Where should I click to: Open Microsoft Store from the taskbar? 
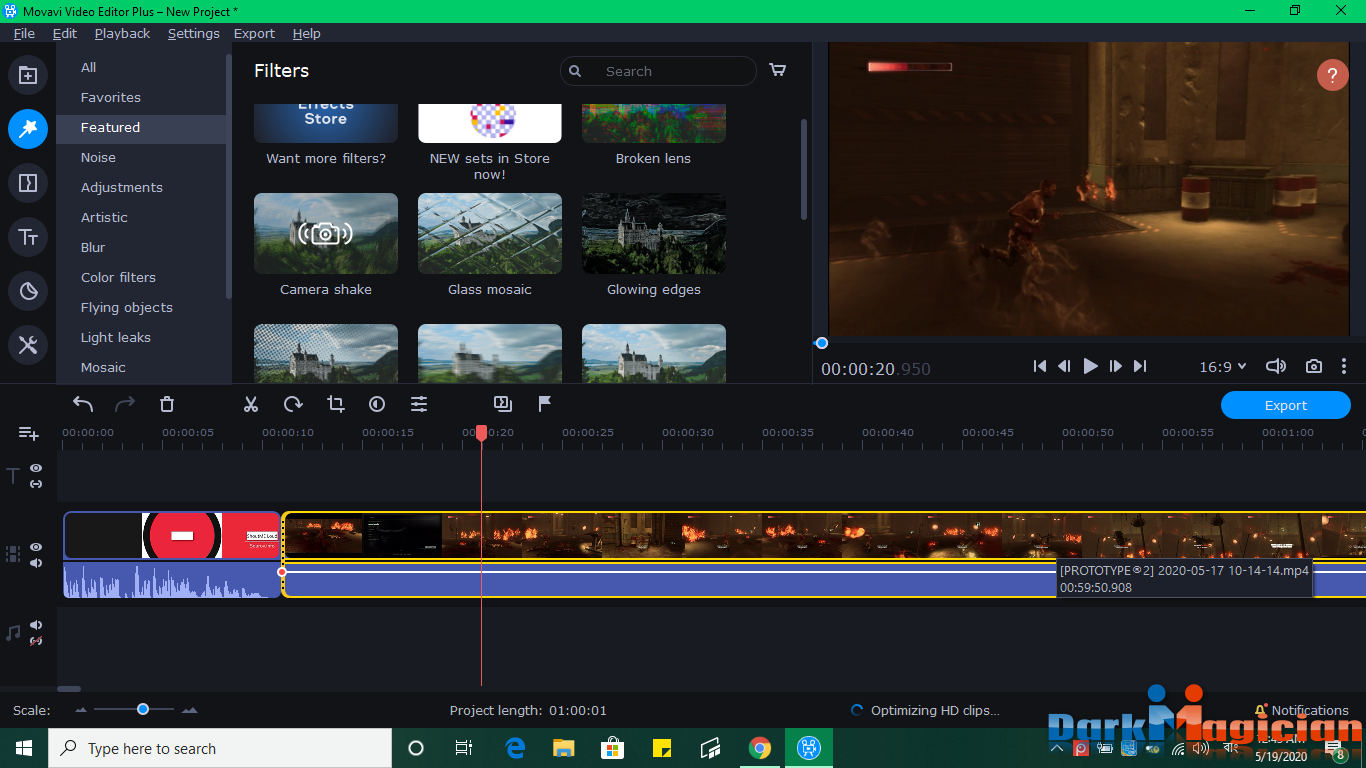[x=613, y=748]
